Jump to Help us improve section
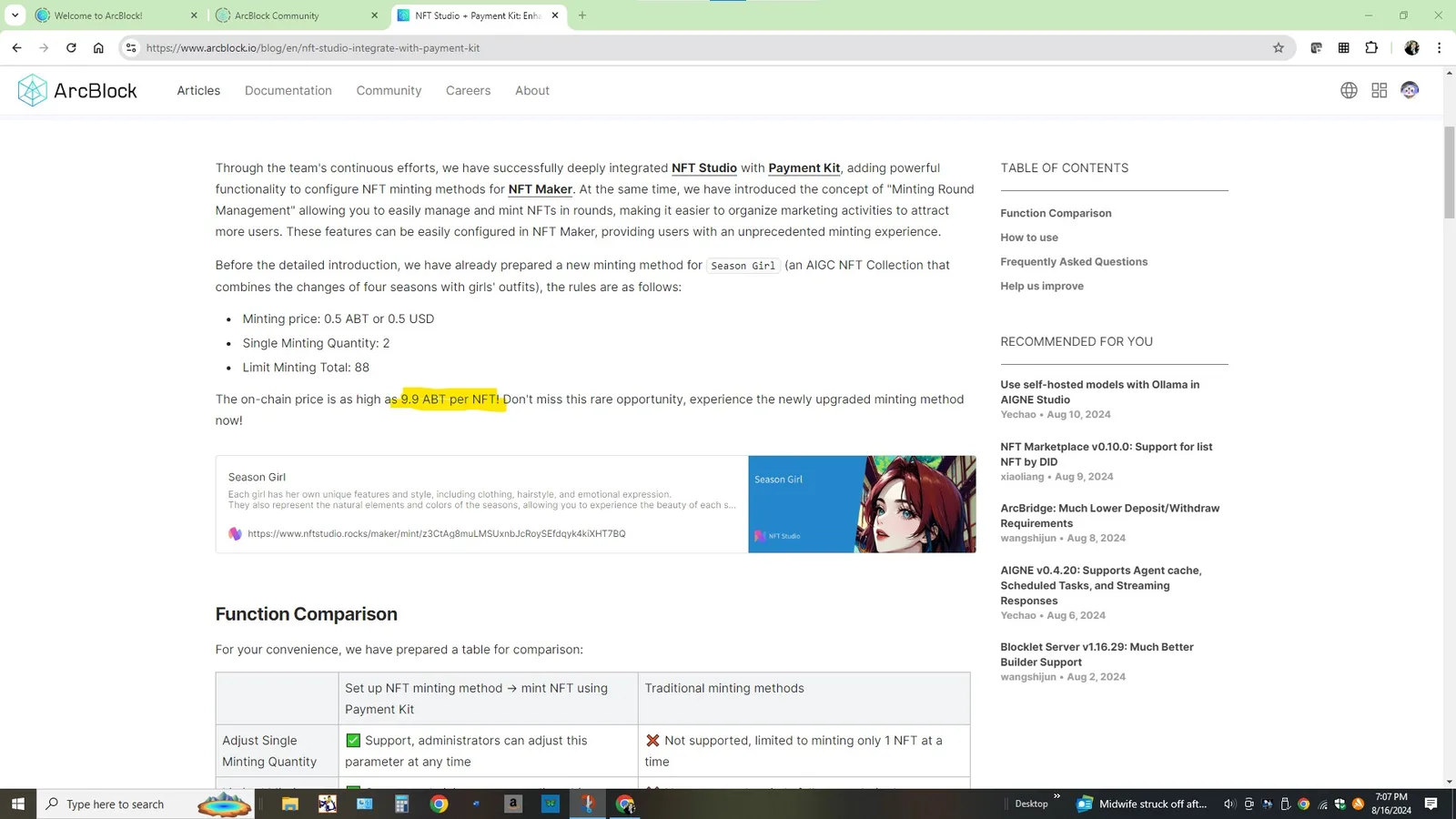 [1042, 287]
